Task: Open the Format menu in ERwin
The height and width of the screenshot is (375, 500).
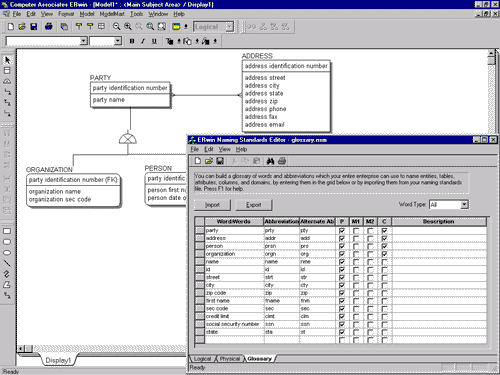Action: pyautogui.click(x=66, y=14)
